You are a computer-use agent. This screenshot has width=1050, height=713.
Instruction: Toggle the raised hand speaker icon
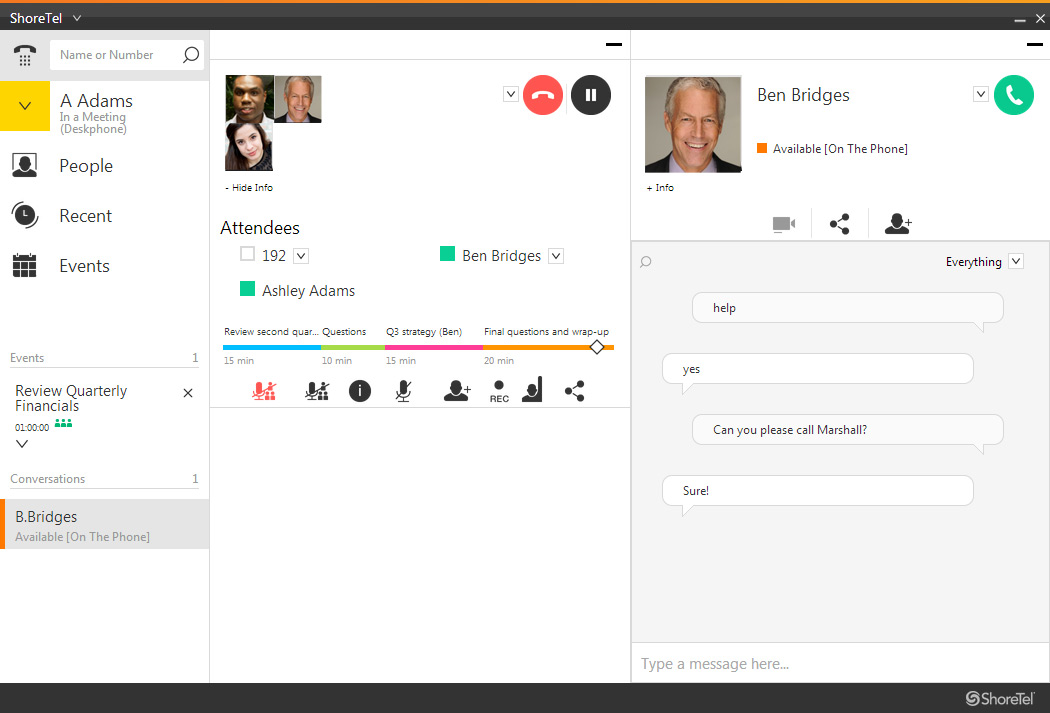tap(531, 390)
